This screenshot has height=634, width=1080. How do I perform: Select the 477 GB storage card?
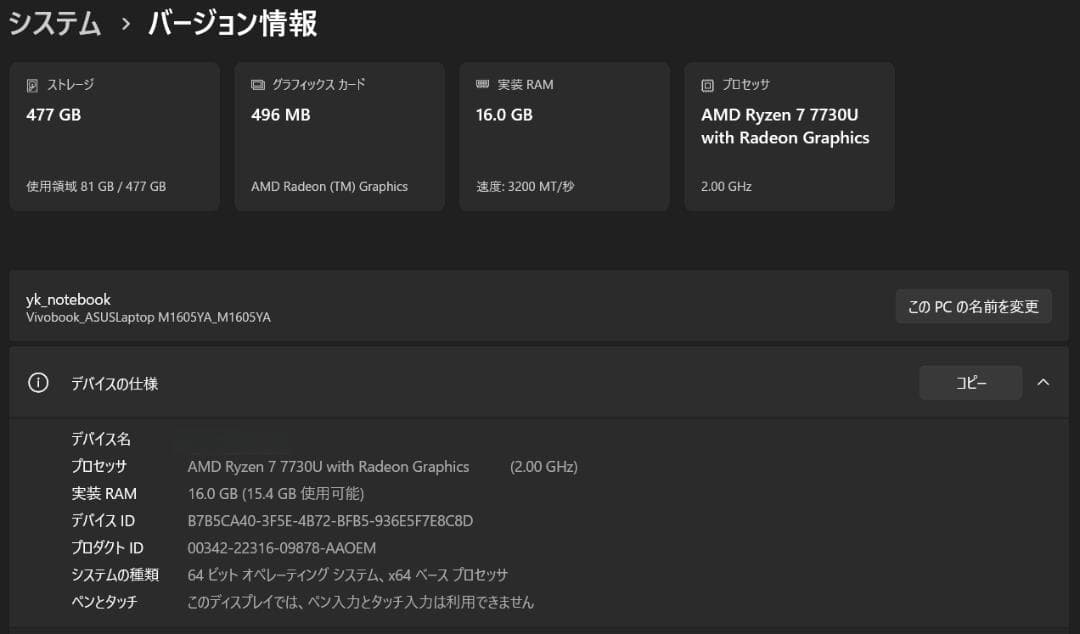click(x=114, y=136)
